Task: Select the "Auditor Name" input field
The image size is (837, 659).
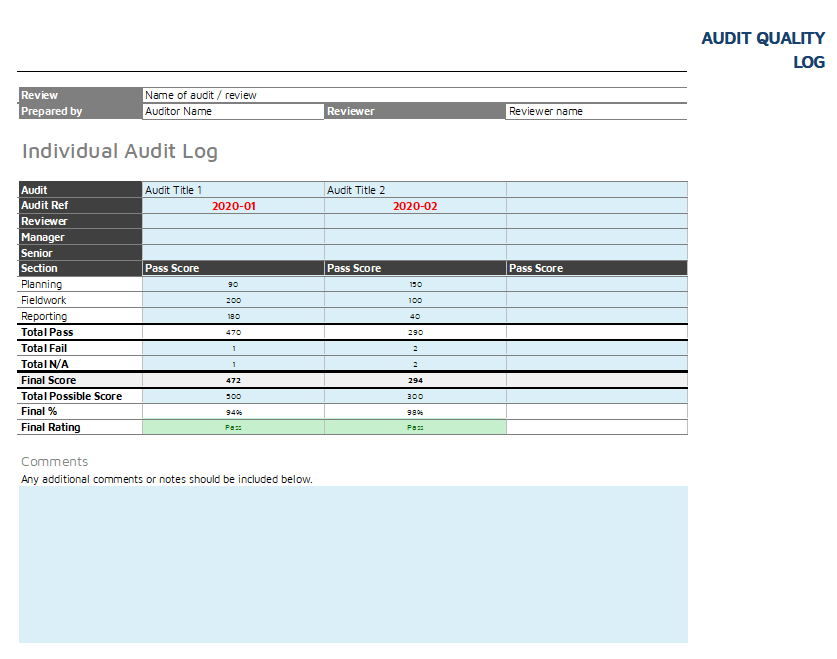Action: 230,111
